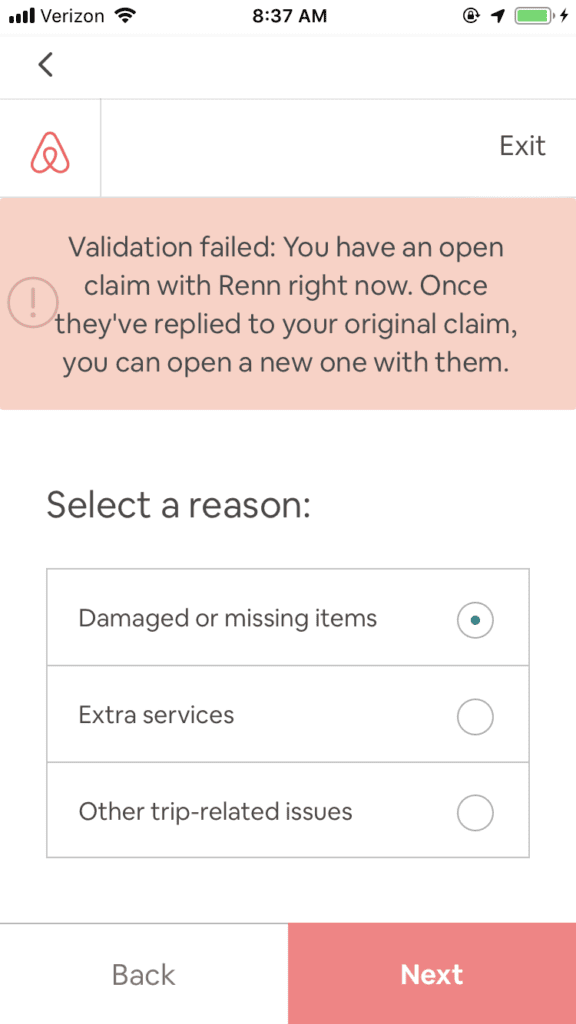Image resolution: width=576 pixels, height=1024 pixels.
Task: Select Other trip-related issues radio
Action: pyautogui.click(x=475, y=812)
